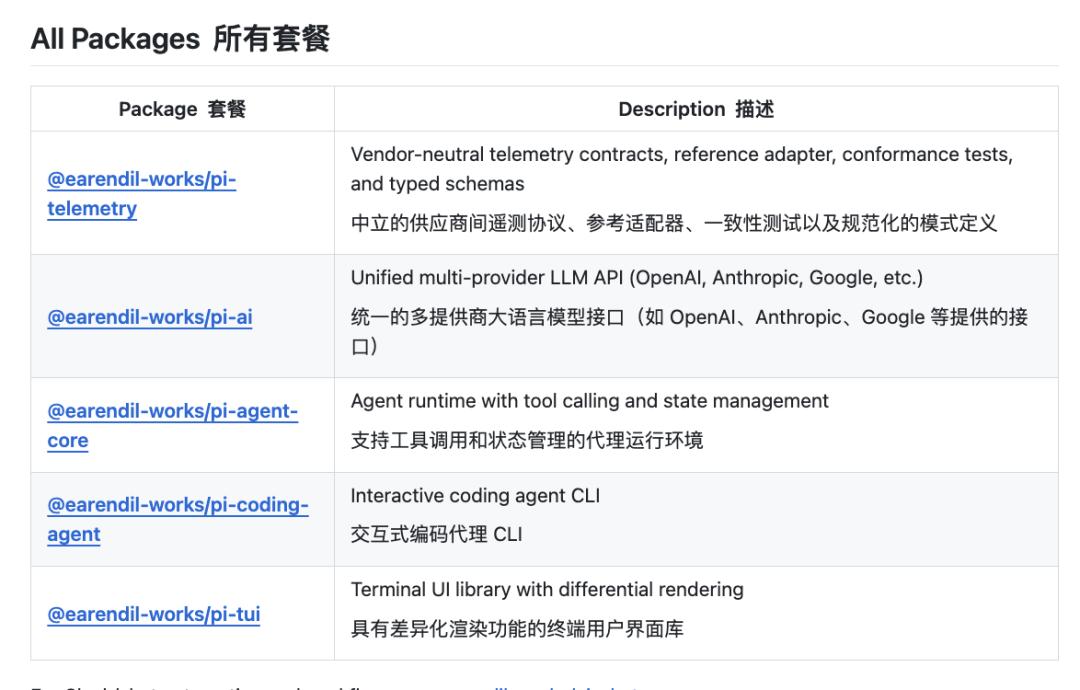This screenshot has height=690, width=1080.
Task: Click the Chinese text 交互式编码代理 CLI
Action: pyautogui.click(x=437, y=534)
